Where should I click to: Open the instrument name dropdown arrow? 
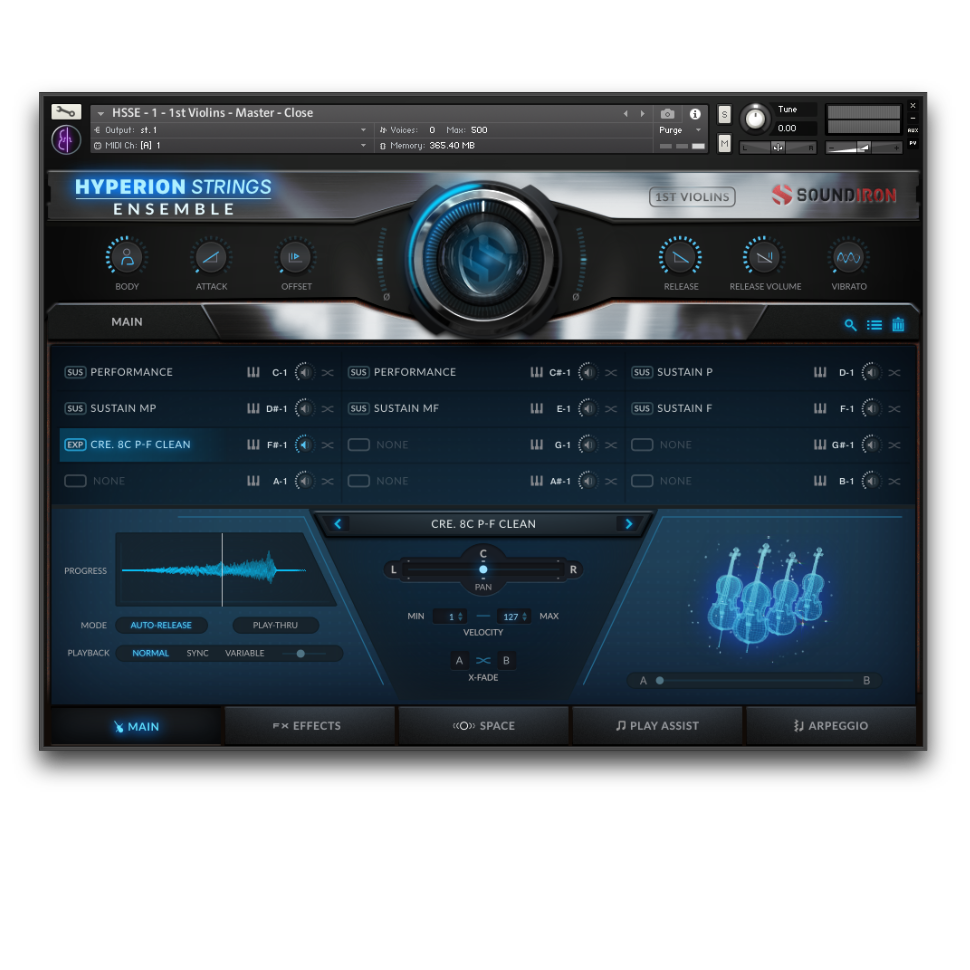click(101, 113)
